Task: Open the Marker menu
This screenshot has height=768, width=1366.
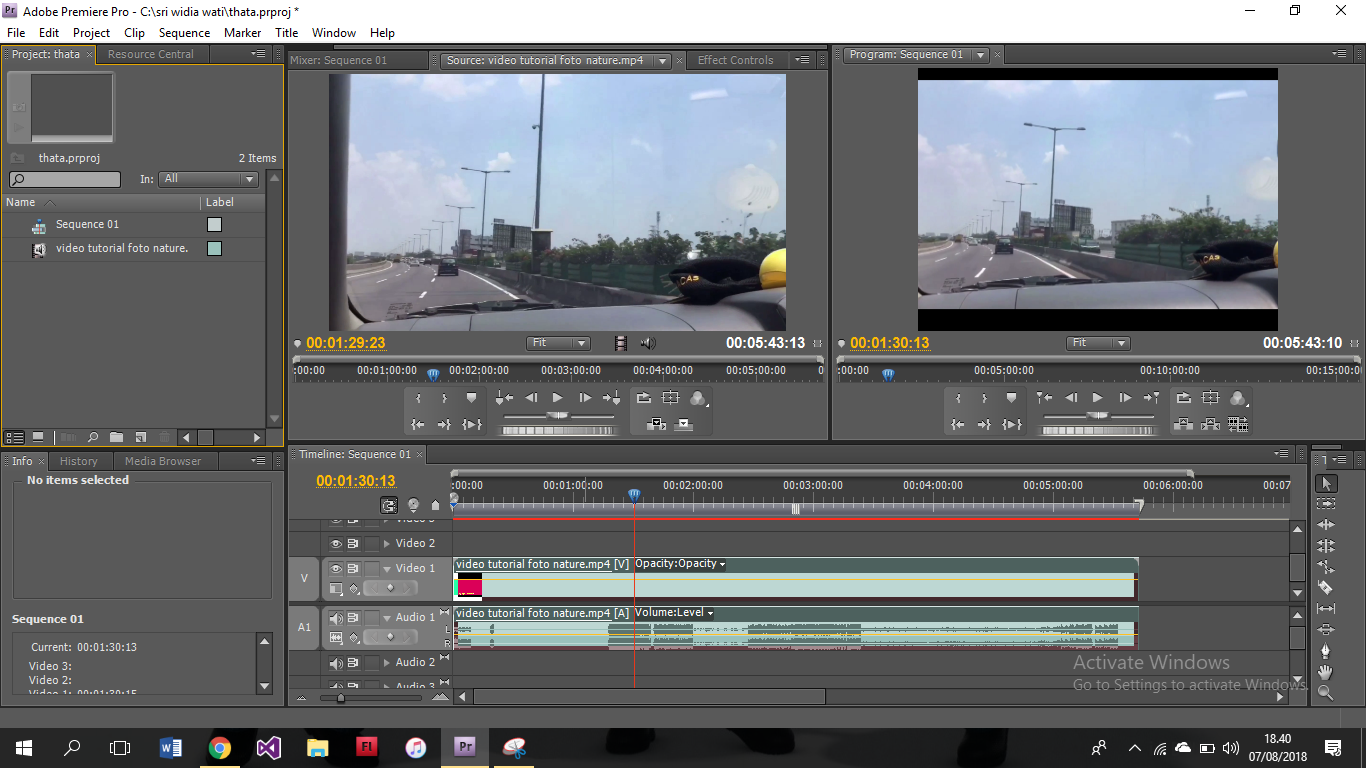Action: click(243, 33)
